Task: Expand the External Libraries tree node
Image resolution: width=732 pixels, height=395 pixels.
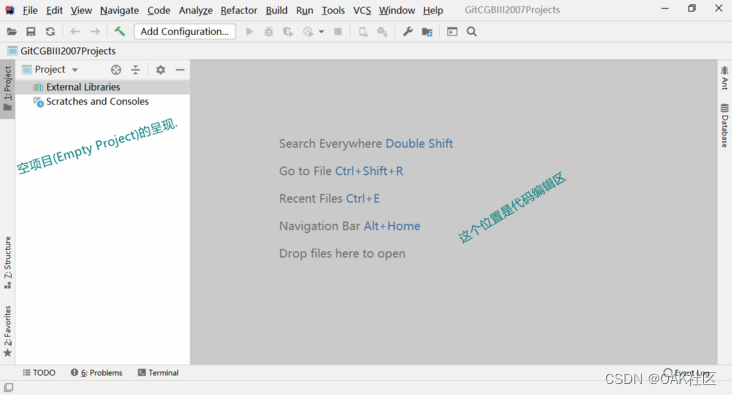Action: (77, 87)
